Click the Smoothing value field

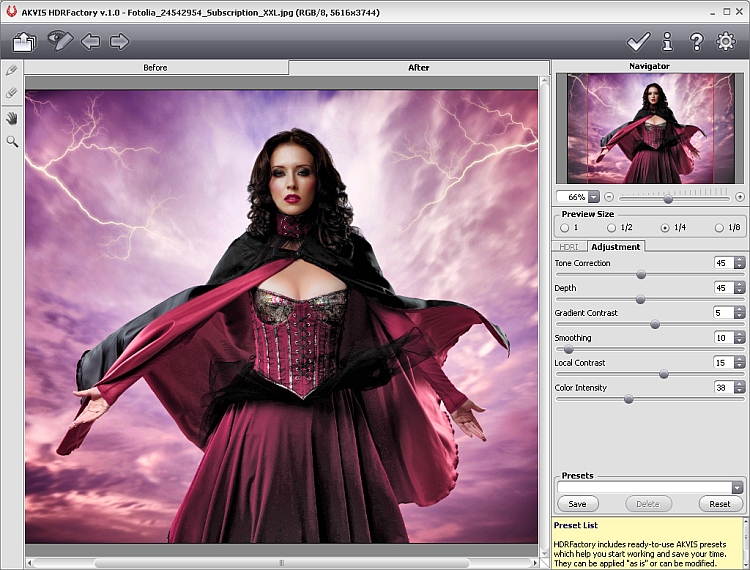pos(724,338)
